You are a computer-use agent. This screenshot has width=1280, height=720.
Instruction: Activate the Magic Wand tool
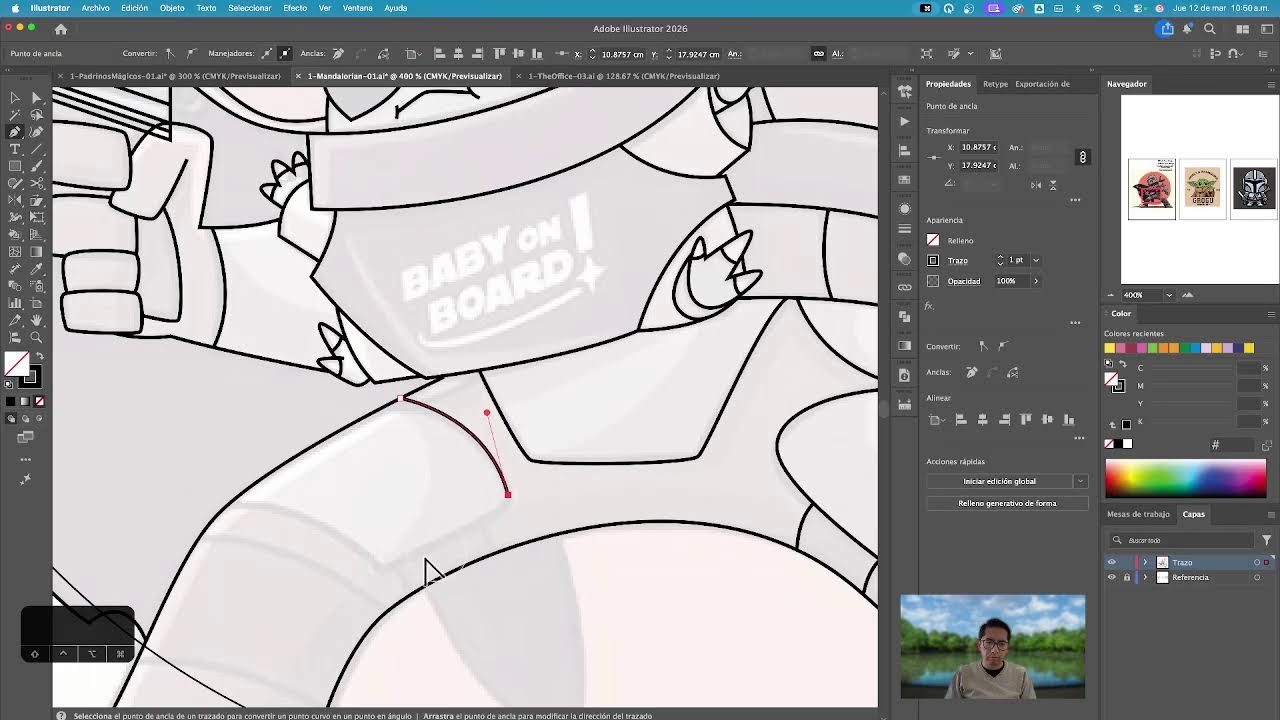15,115
